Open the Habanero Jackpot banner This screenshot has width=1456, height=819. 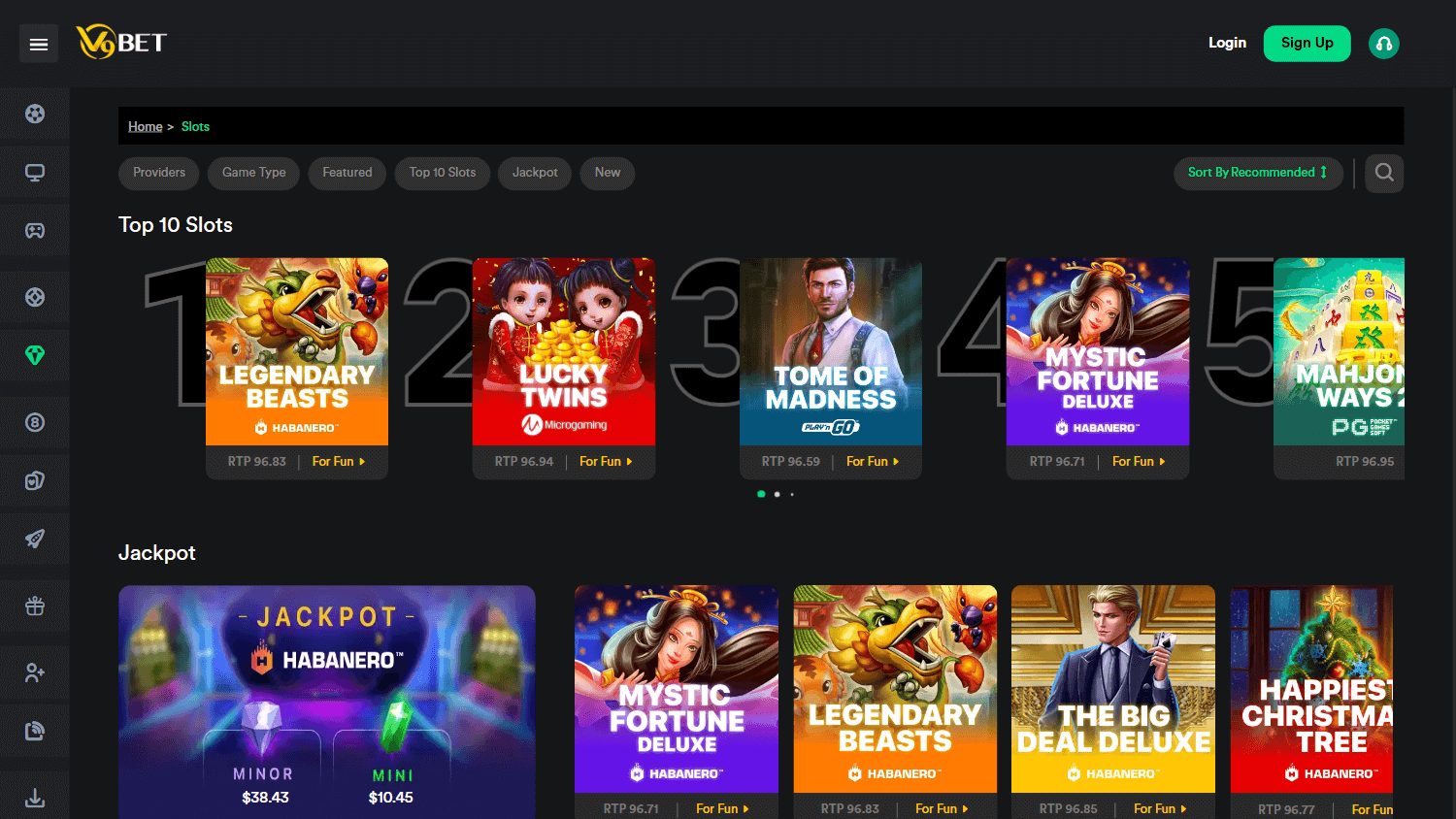pos(327,702)
